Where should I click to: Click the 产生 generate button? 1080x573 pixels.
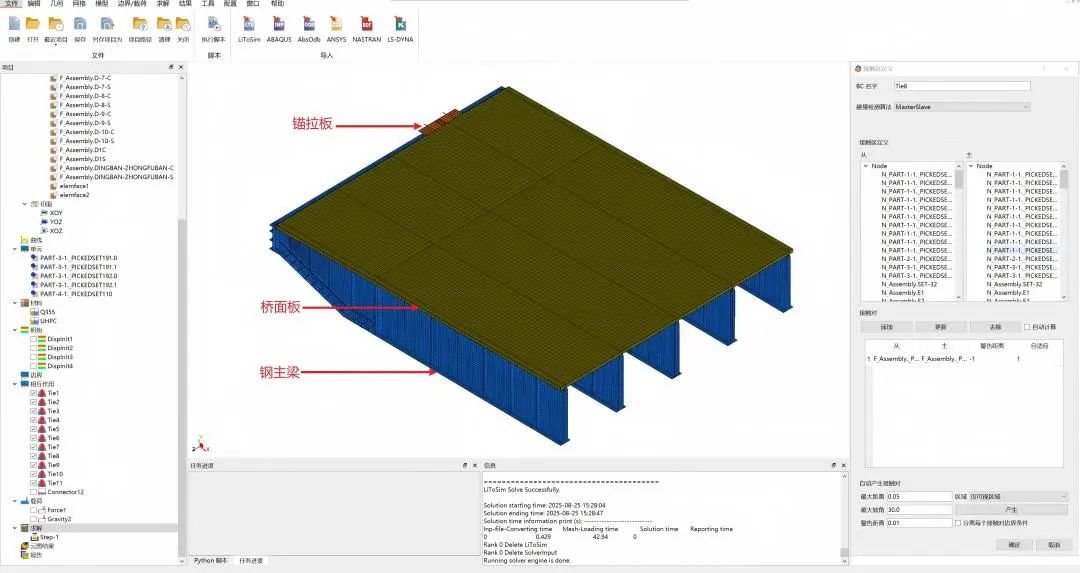(x=1014, y=509)
